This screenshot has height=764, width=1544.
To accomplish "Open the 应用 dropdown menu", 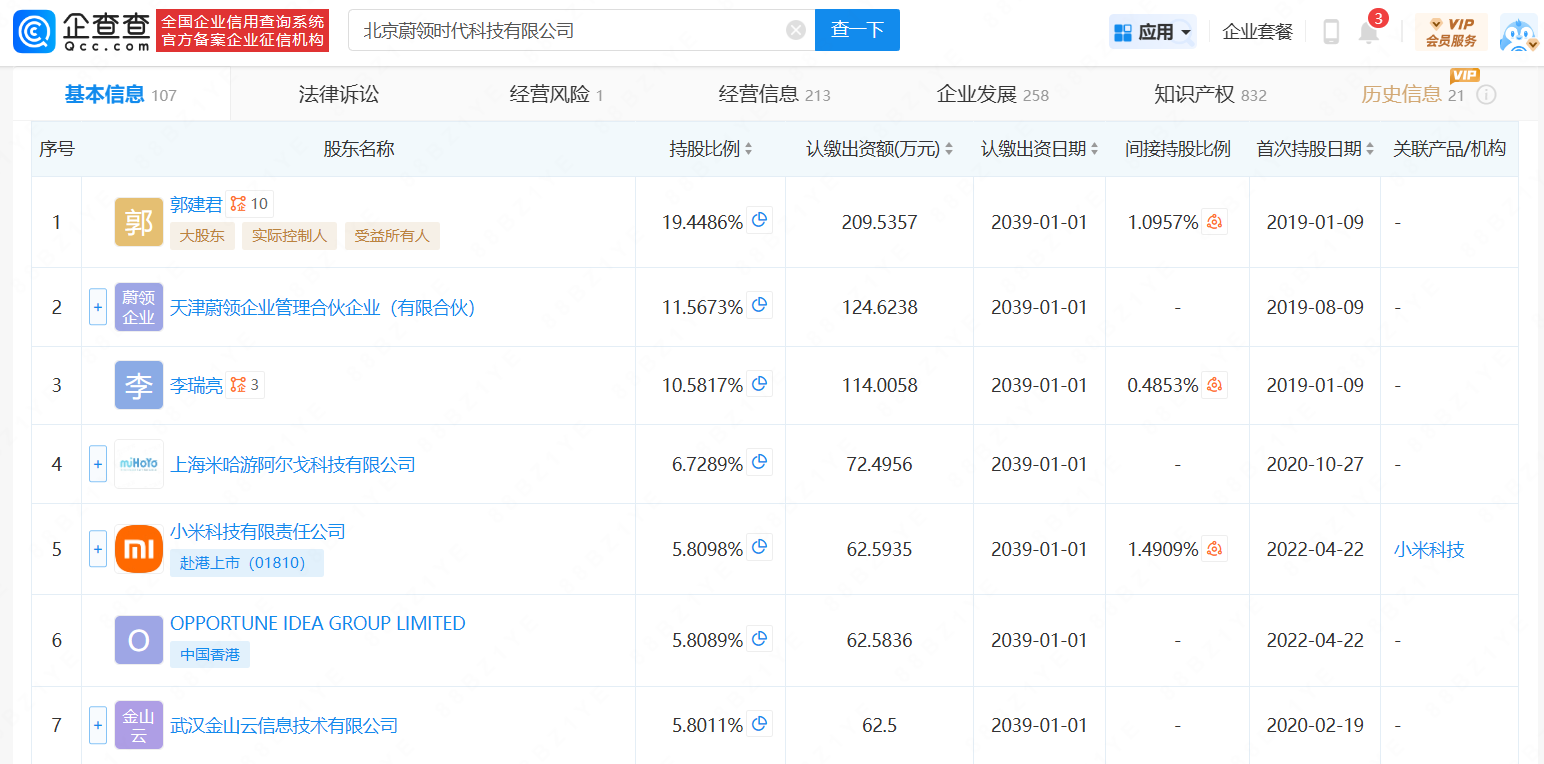I will [1153, 32].
